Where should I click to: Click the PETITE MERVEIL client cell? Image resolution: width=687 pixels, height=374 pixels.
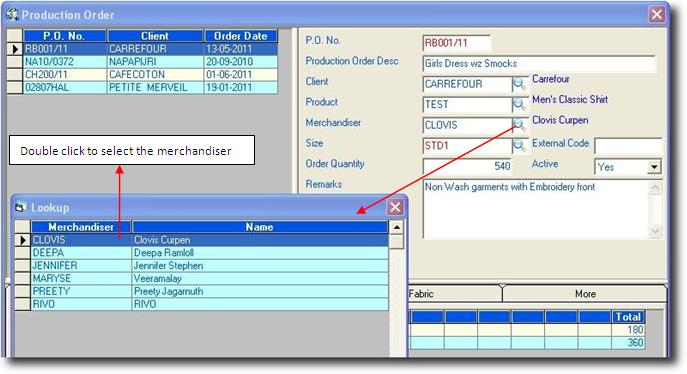[155, 87]
